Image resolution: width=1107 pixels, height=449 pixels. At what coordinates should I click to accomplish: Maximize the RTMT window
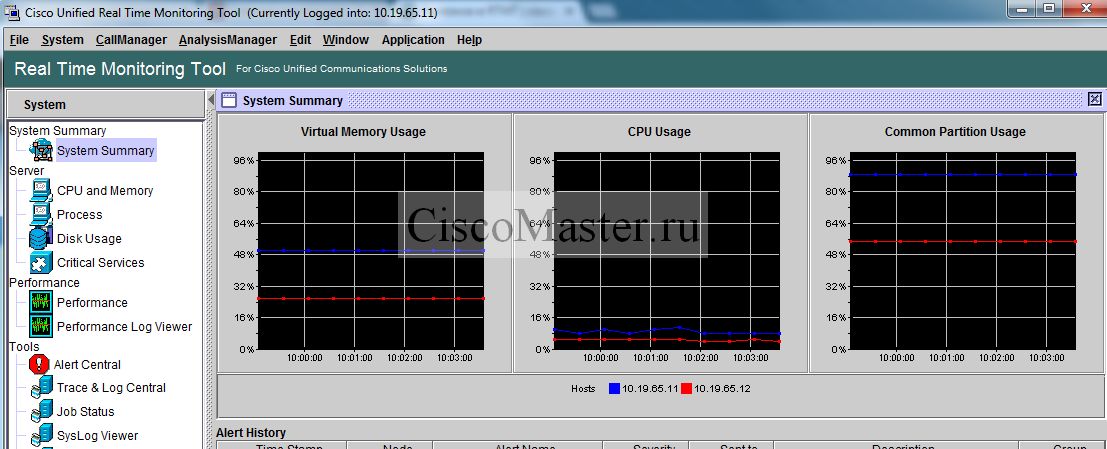(x=1049, y=8)
